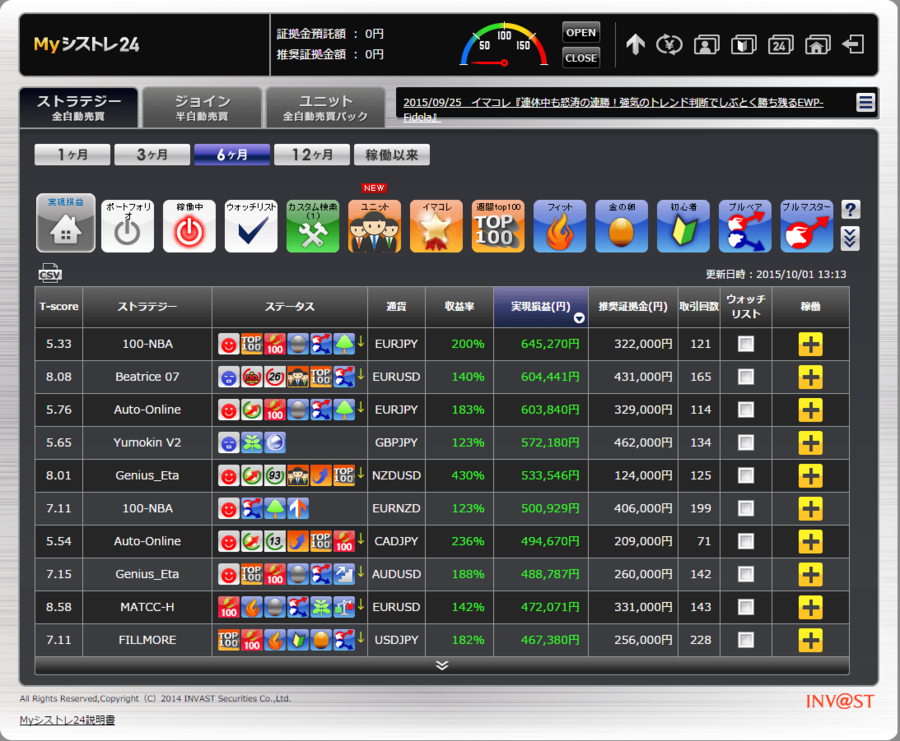Select the 金の卵 golden egg filter
This screenshot has width=900, height=741.
coord(621,227)
